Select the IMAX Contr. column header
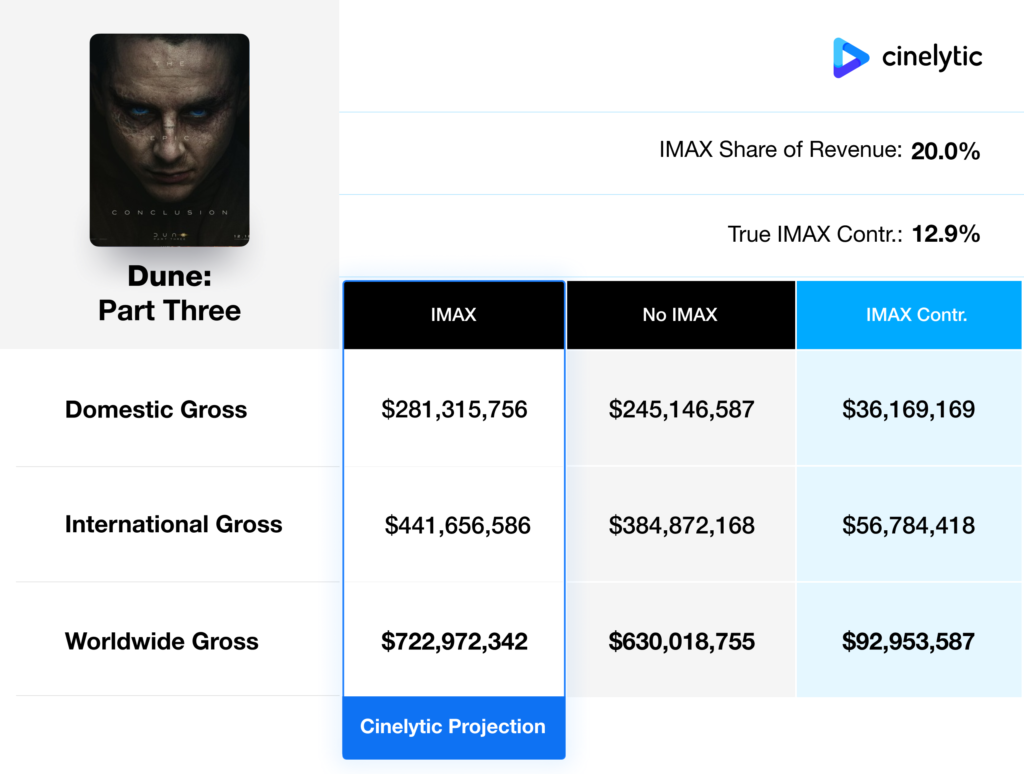1024x774 pixels. 909,315
